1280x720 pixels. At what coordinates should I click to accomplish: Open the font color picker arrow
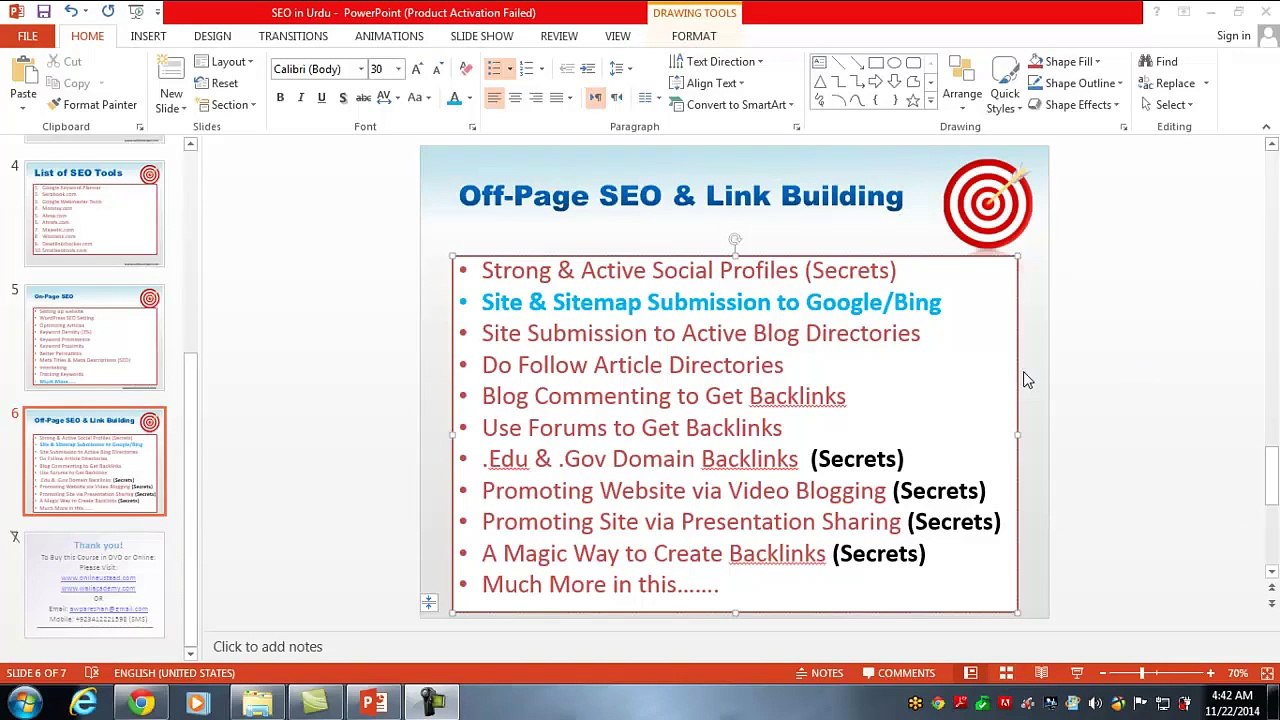(470, 97)
